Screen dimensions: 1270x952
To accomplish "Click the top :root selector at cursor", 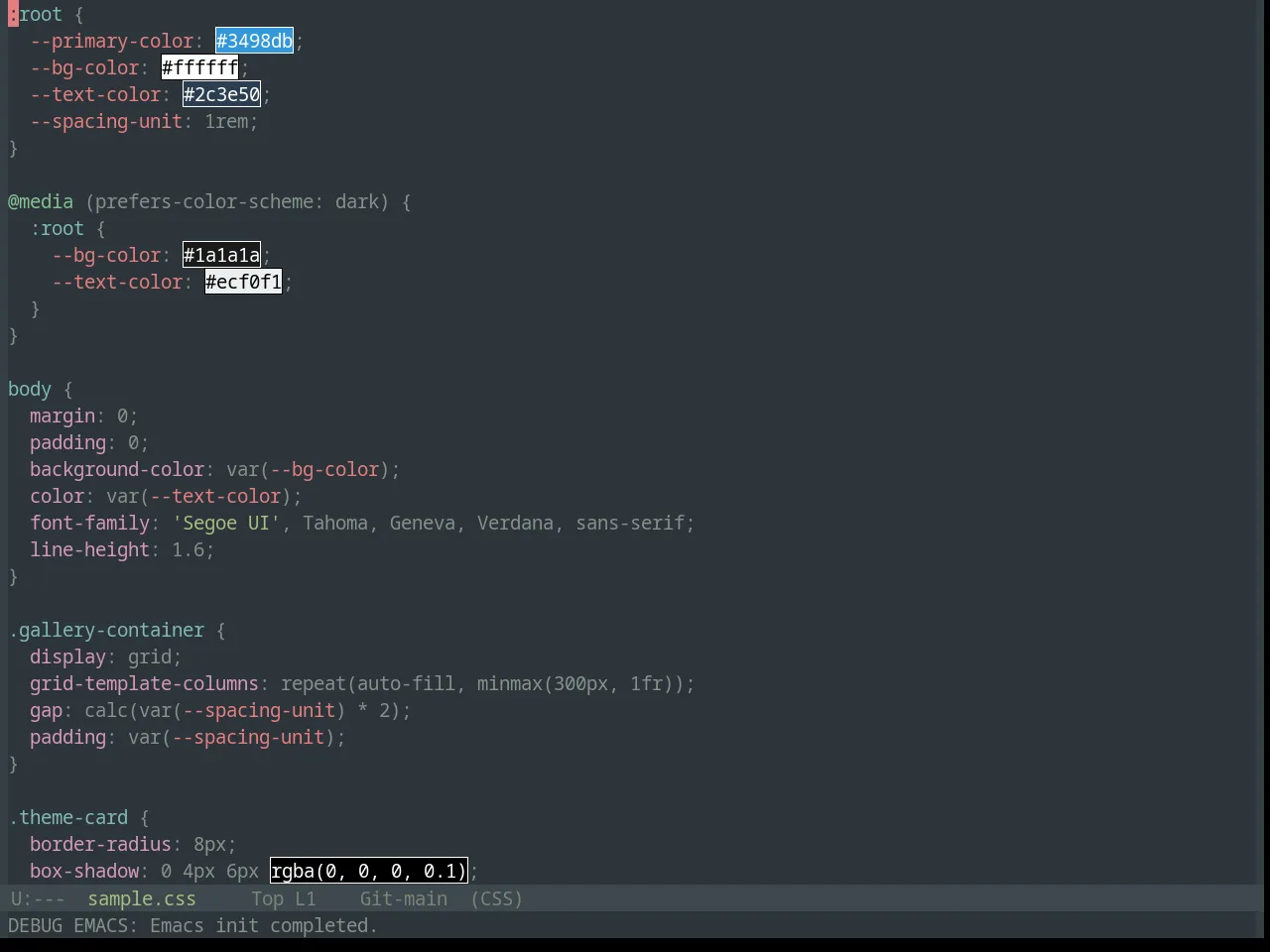I will pyautogui.click(x=35, y=14).
